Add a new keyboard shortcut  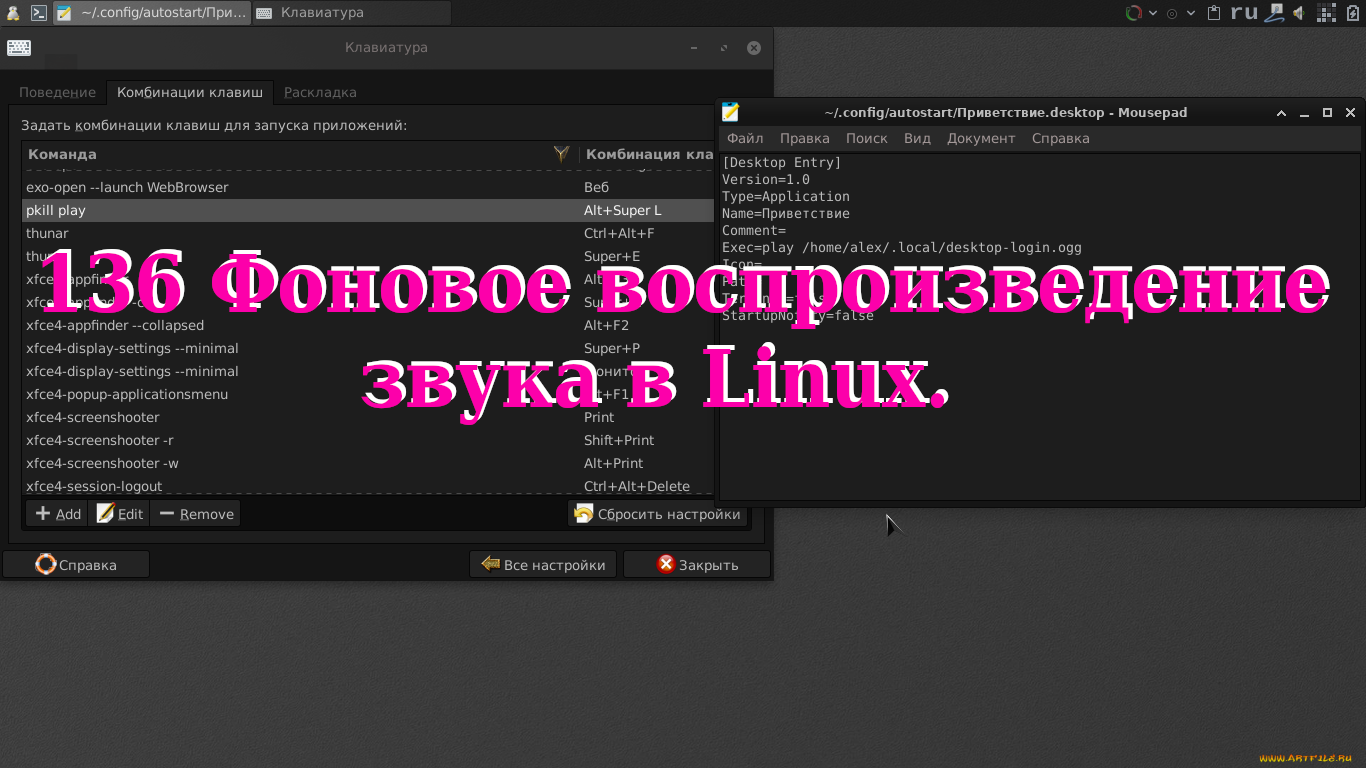tap(57, 514)
